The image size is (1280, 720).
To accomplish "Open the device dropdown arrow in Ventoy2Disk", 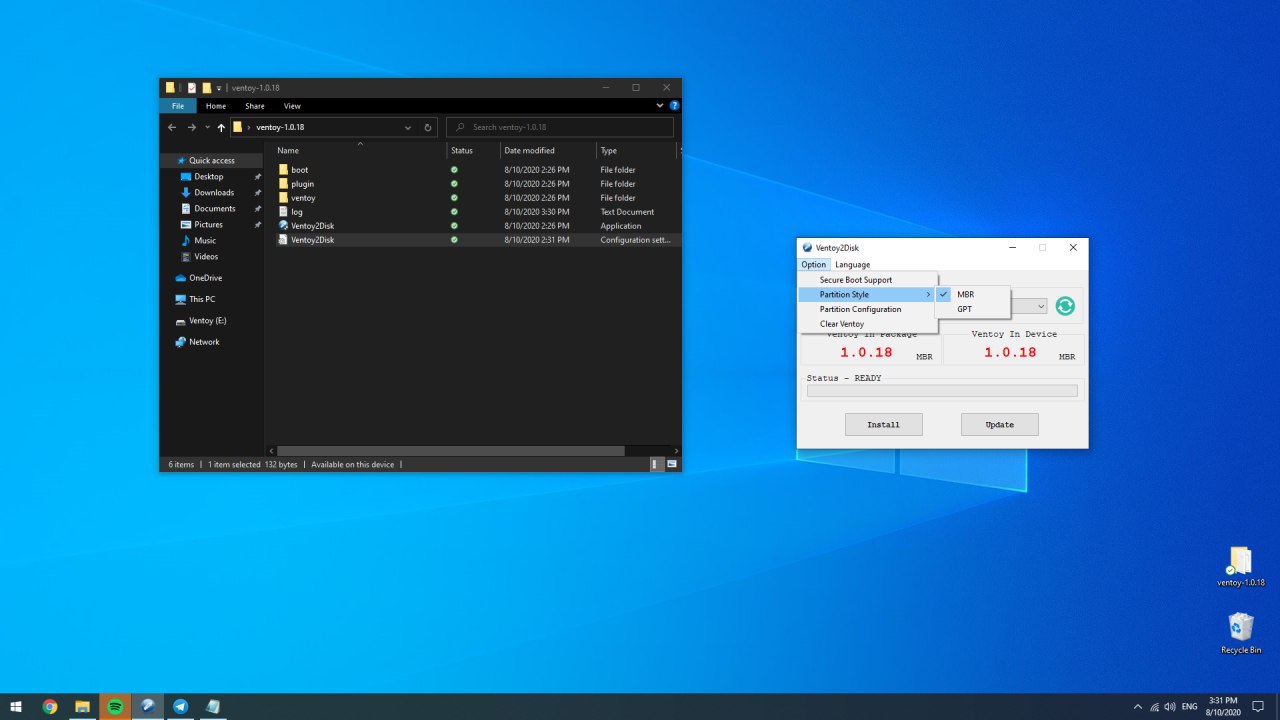I will pyautogui.click(x=1041, y=307).
